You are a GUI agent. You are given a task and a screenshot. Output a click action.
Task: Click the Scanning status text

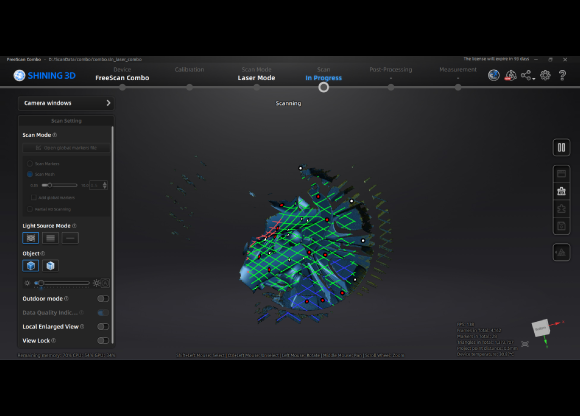pyautogui.click(x=289, y=103)
